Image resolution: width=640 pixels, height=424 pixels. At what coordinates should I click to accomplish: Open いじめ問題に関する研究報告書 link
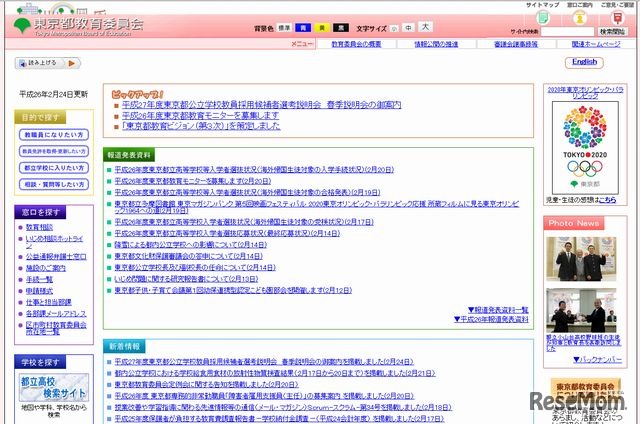pyautogui.click(x=186, y=279)
